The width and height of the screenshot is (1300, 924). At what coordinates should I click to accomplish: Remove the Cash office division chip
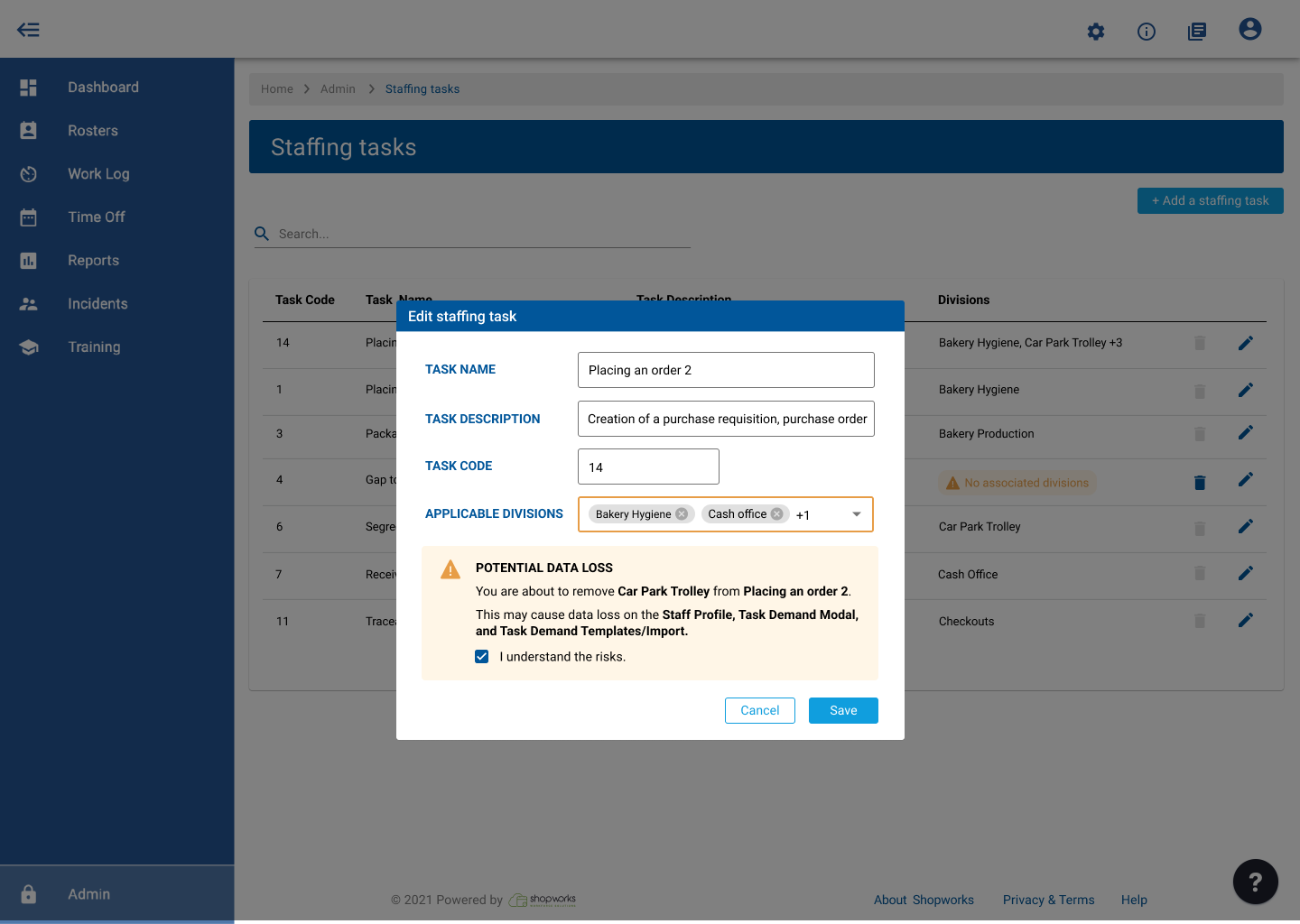click(776, 514)
